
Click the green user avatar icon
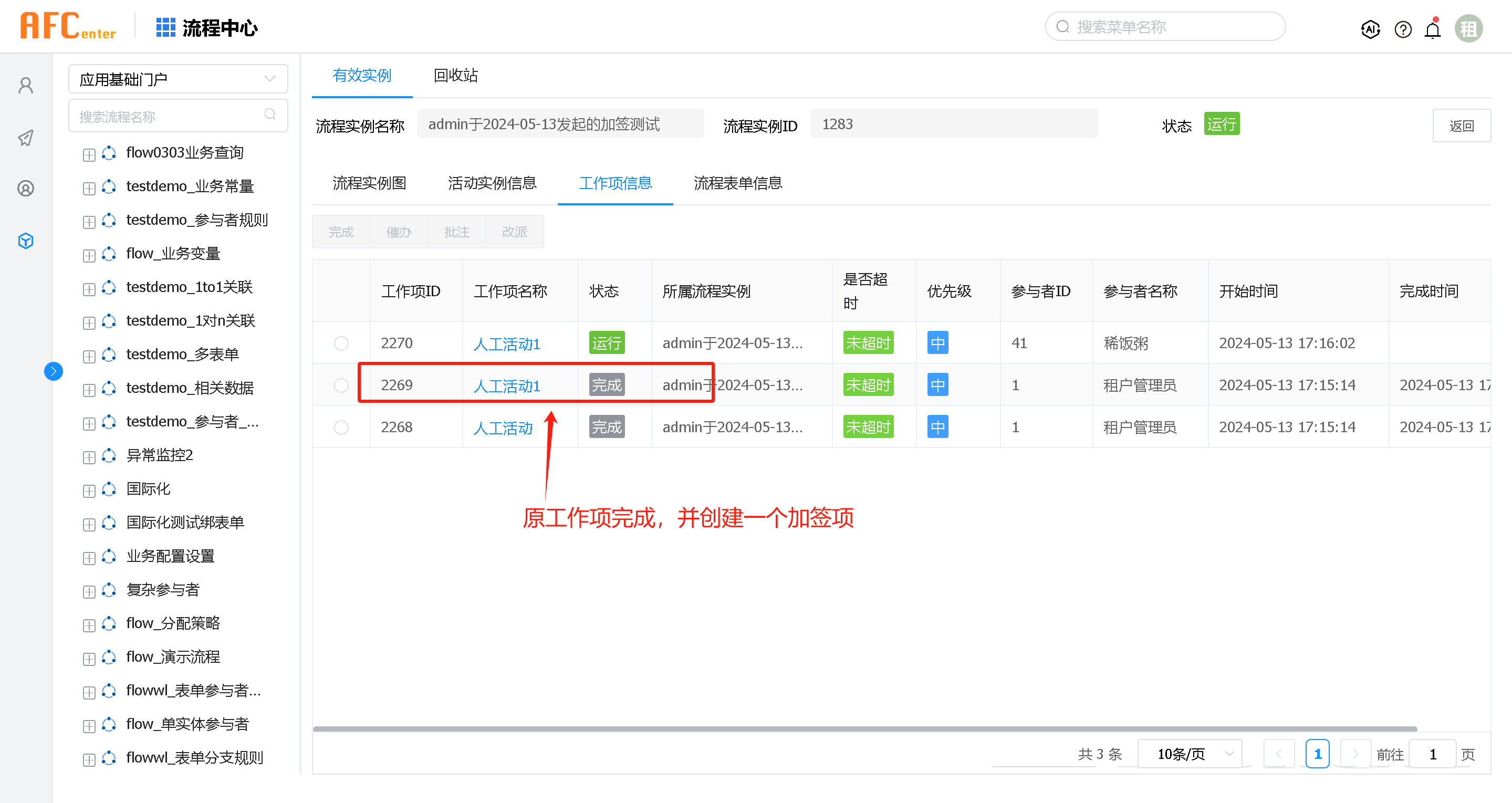click(1468, 29)
